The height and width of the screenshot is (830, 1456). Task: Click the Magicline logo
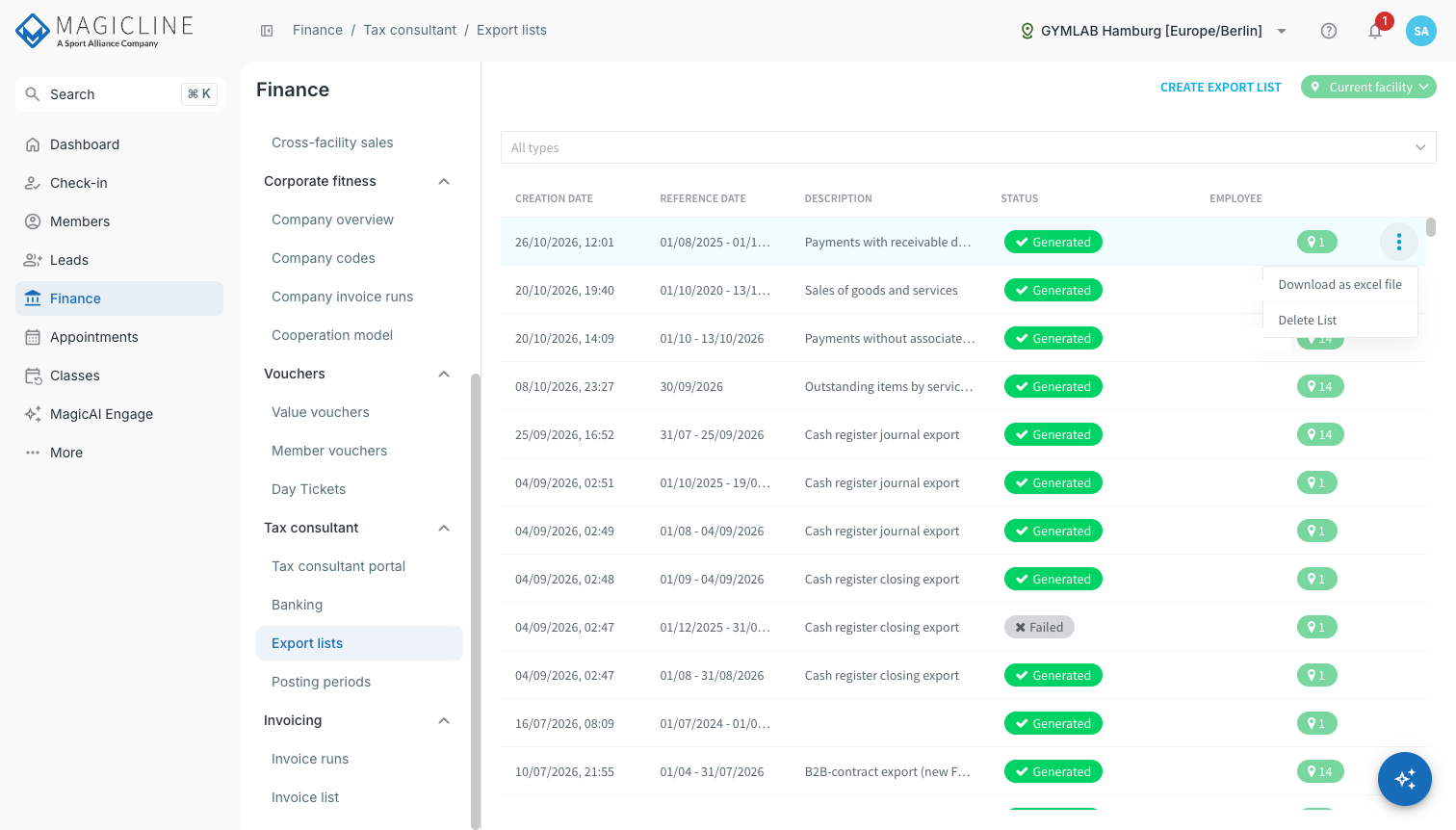[104, 31]
